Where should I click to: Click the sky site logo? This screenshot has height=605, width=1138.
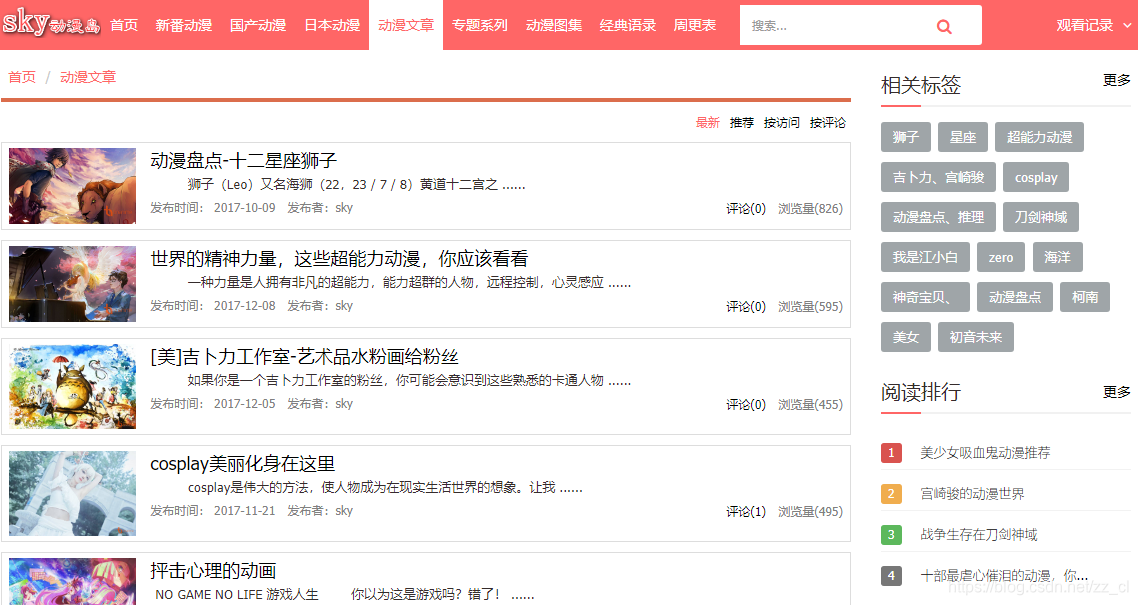click(51, 24)
